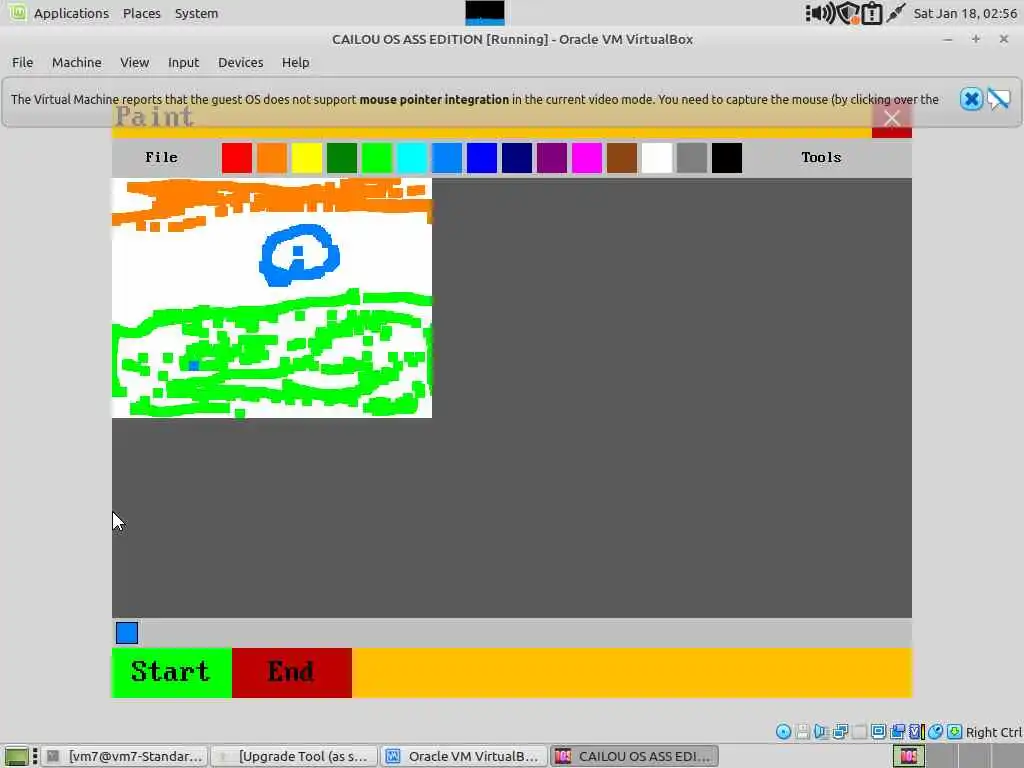Switch to Oracle VM VirtualBox taskbar item
Screen dimensions: 1024x768
pos(464,756)
